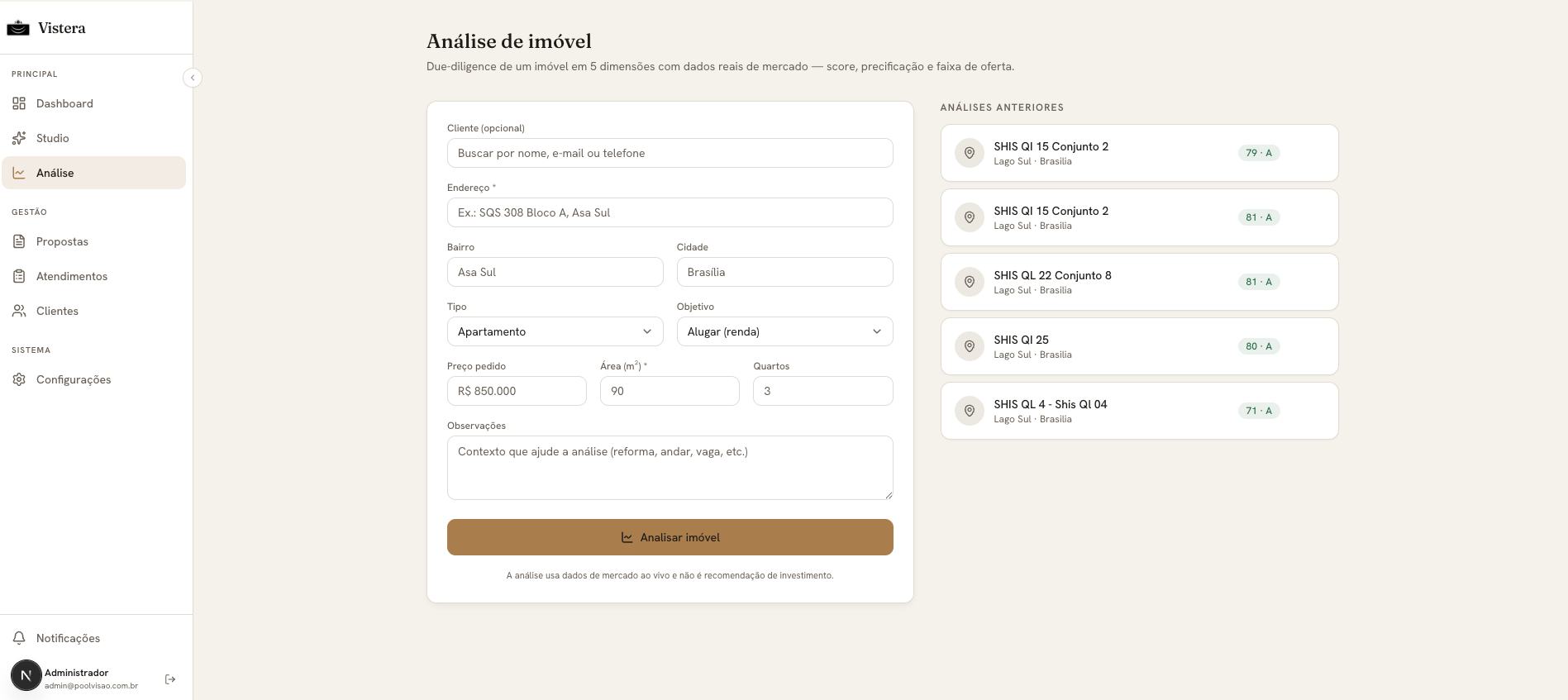Click the Endereço input field

(670, 212)
